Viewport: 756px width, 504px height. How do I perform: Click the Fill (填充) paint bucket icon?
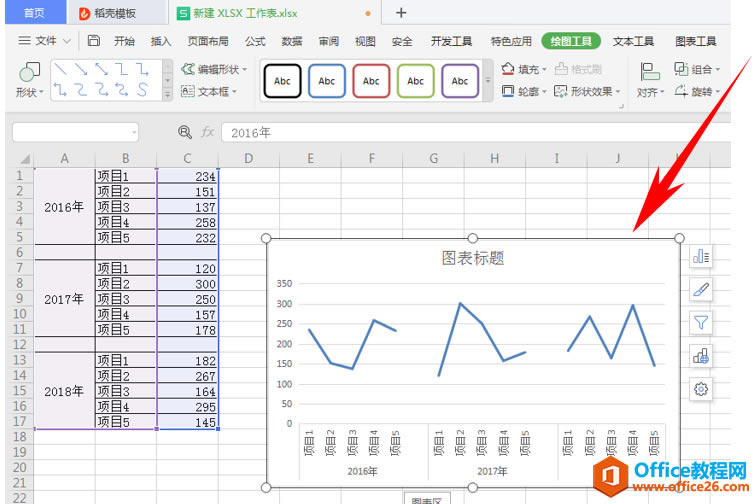[508, 69]
